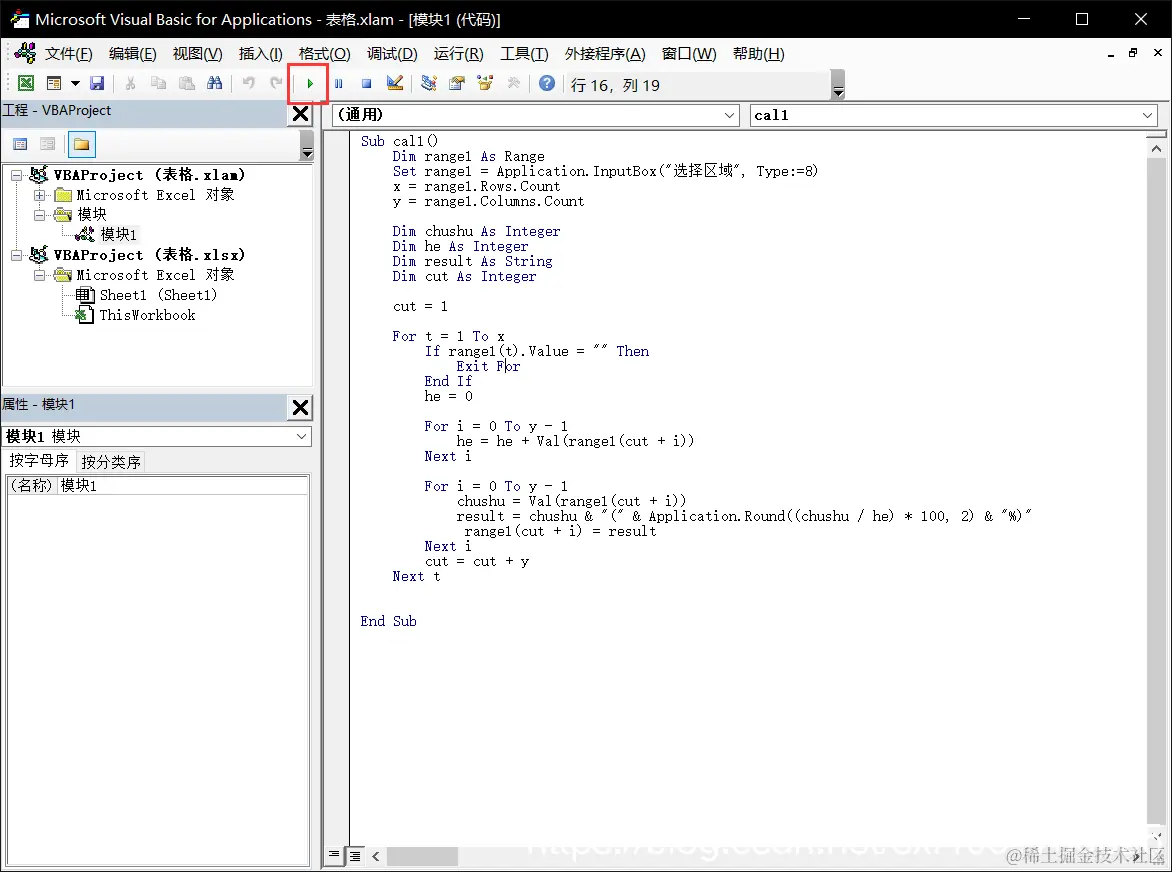
Task: Open VBA Help question mark icon
Action: click(547, 84)
